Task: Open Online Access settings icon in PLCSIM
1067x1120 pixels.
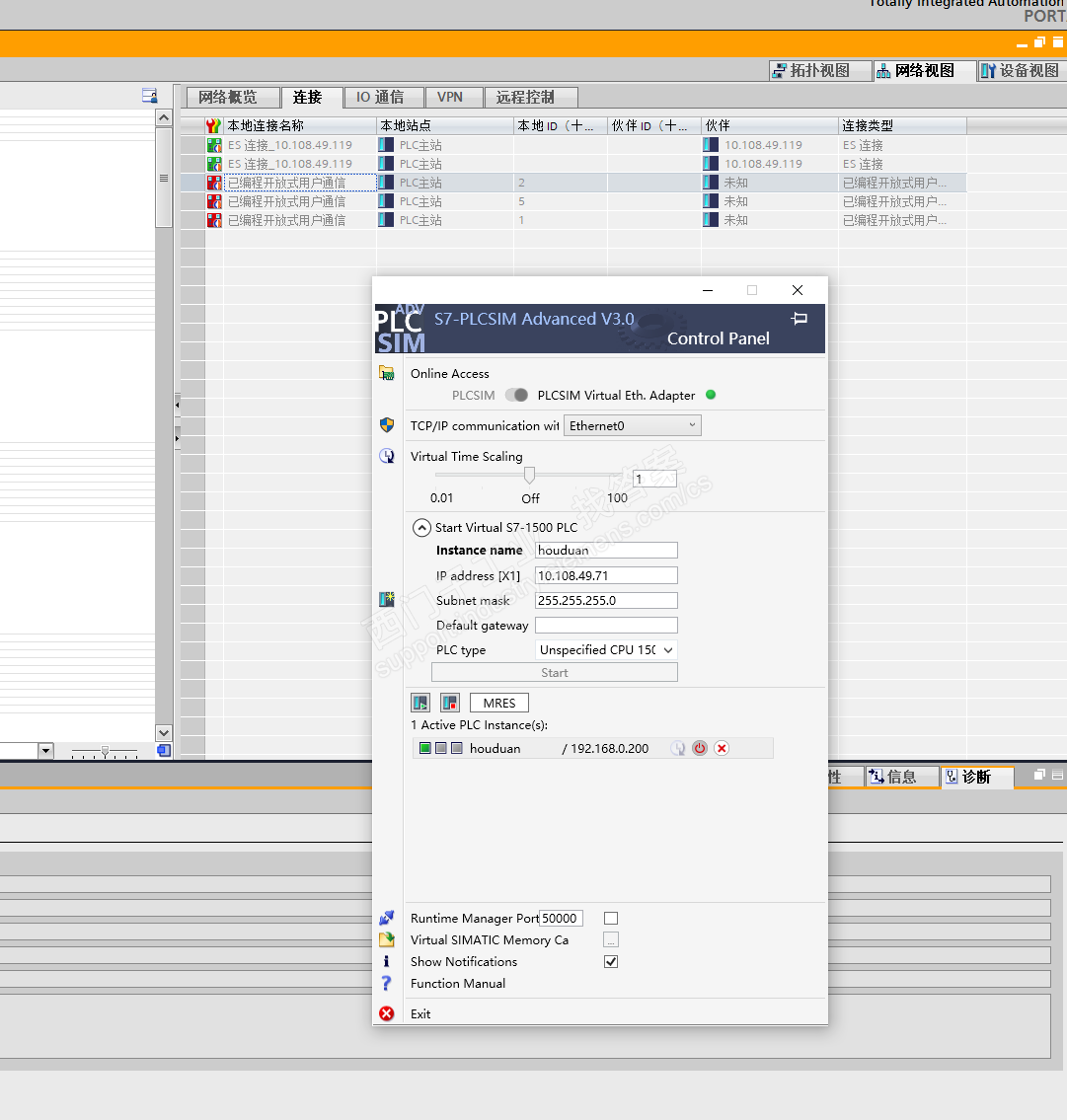Action: [x=387, y=373]
